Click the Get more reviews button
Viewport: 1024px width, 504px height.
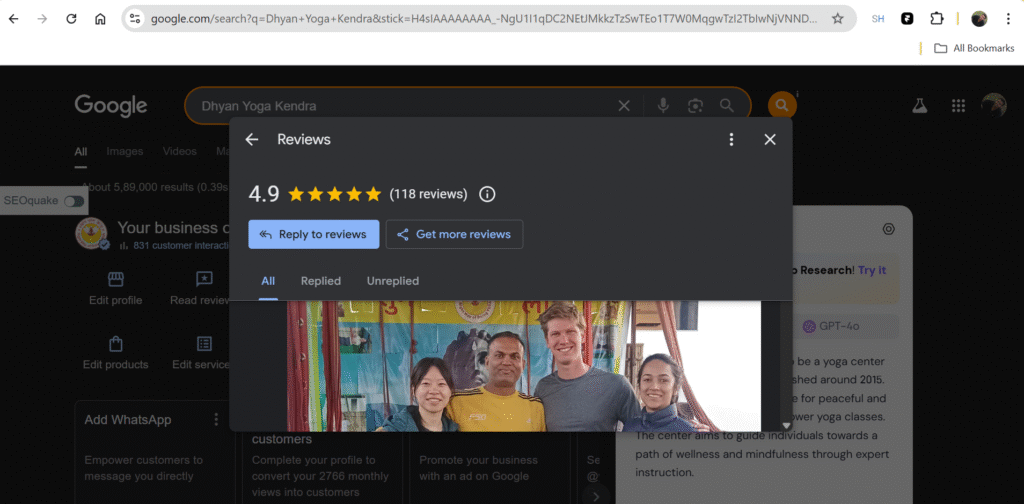pyautogui.click(x=454, y=234)
